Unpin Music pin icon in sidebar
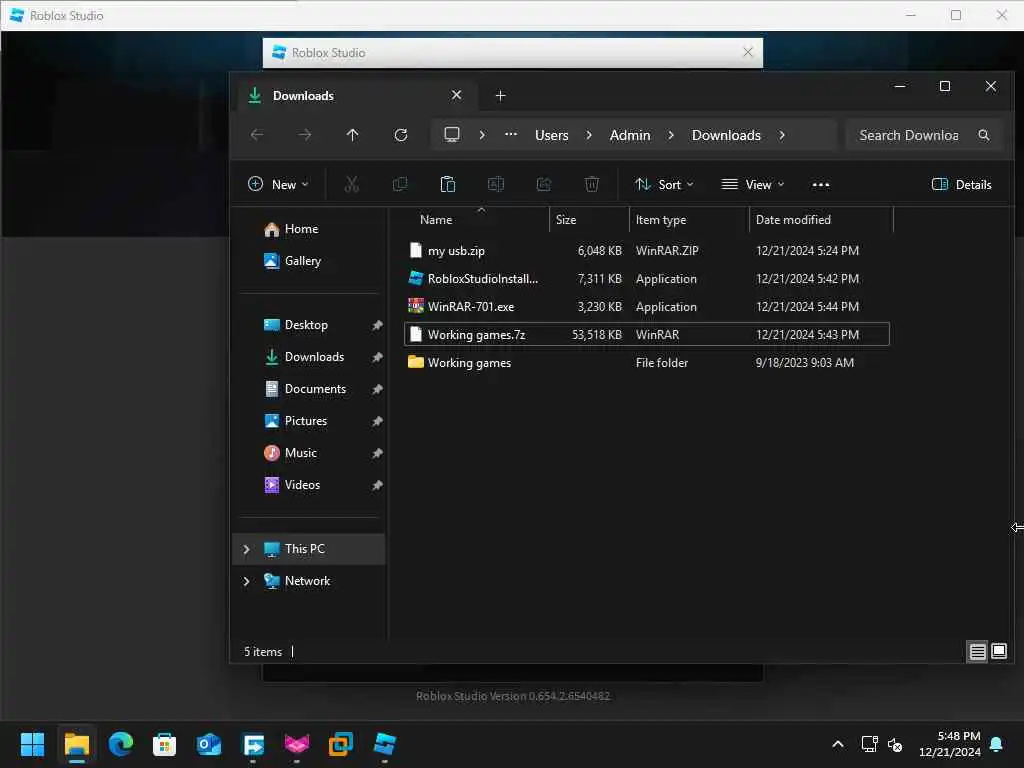The width and height of the screenshot is (1024, 768). tap(377, 453)
